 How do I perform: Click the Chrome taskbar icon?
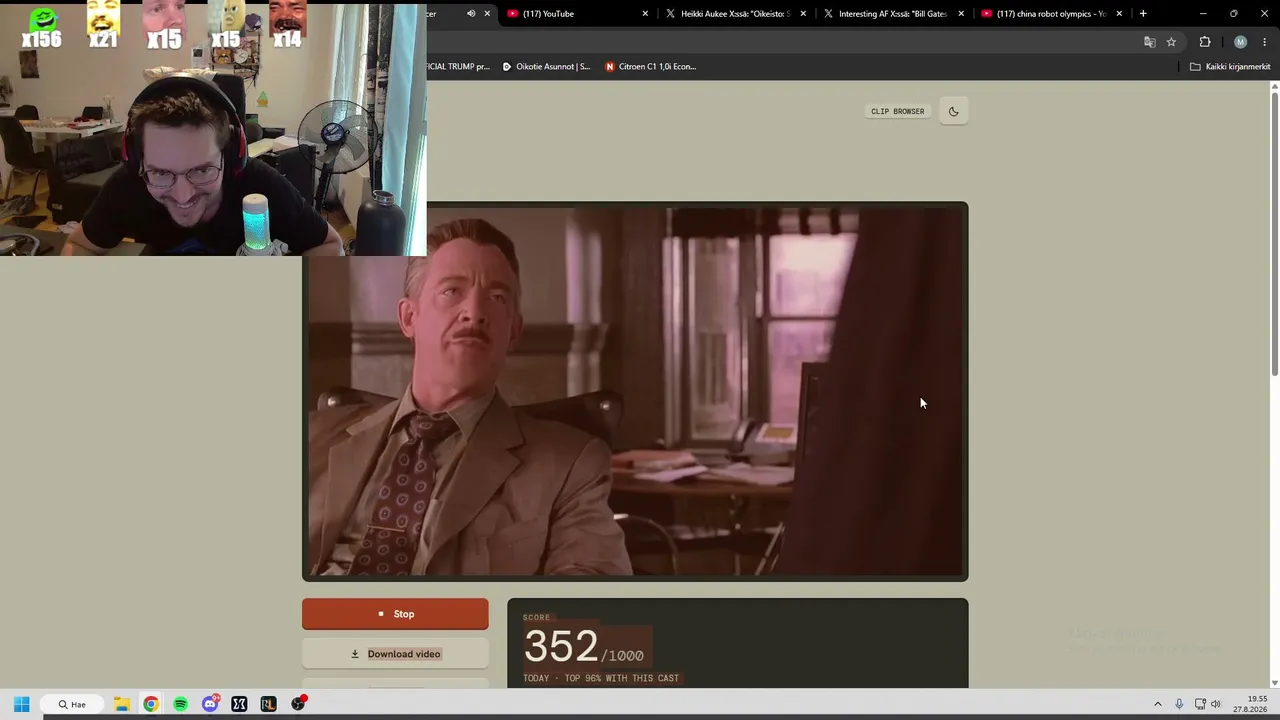point(151,704)
